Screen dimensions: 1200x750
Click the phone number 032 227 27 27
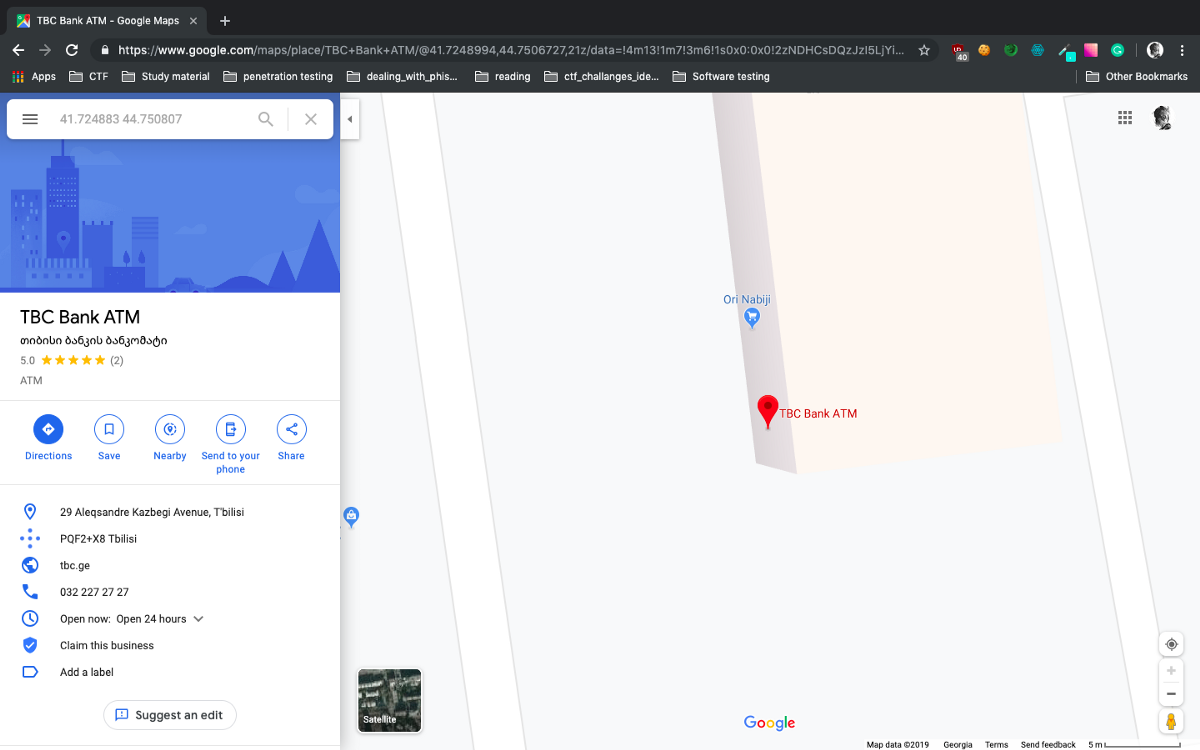click(94, 592)
